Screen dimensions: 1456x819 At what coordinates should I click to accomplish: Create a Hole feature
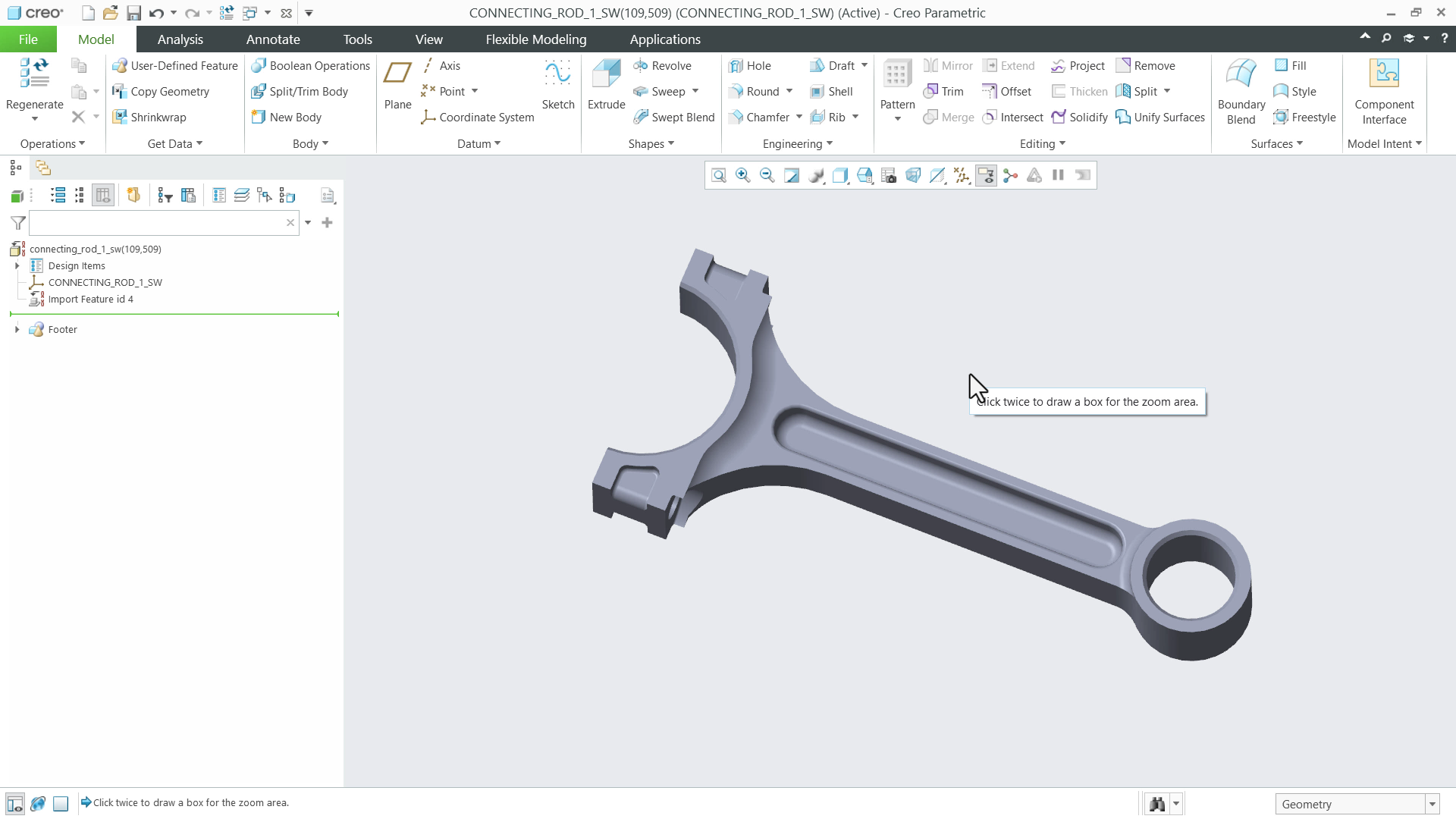pyautogui.click(x=749, y=66)
